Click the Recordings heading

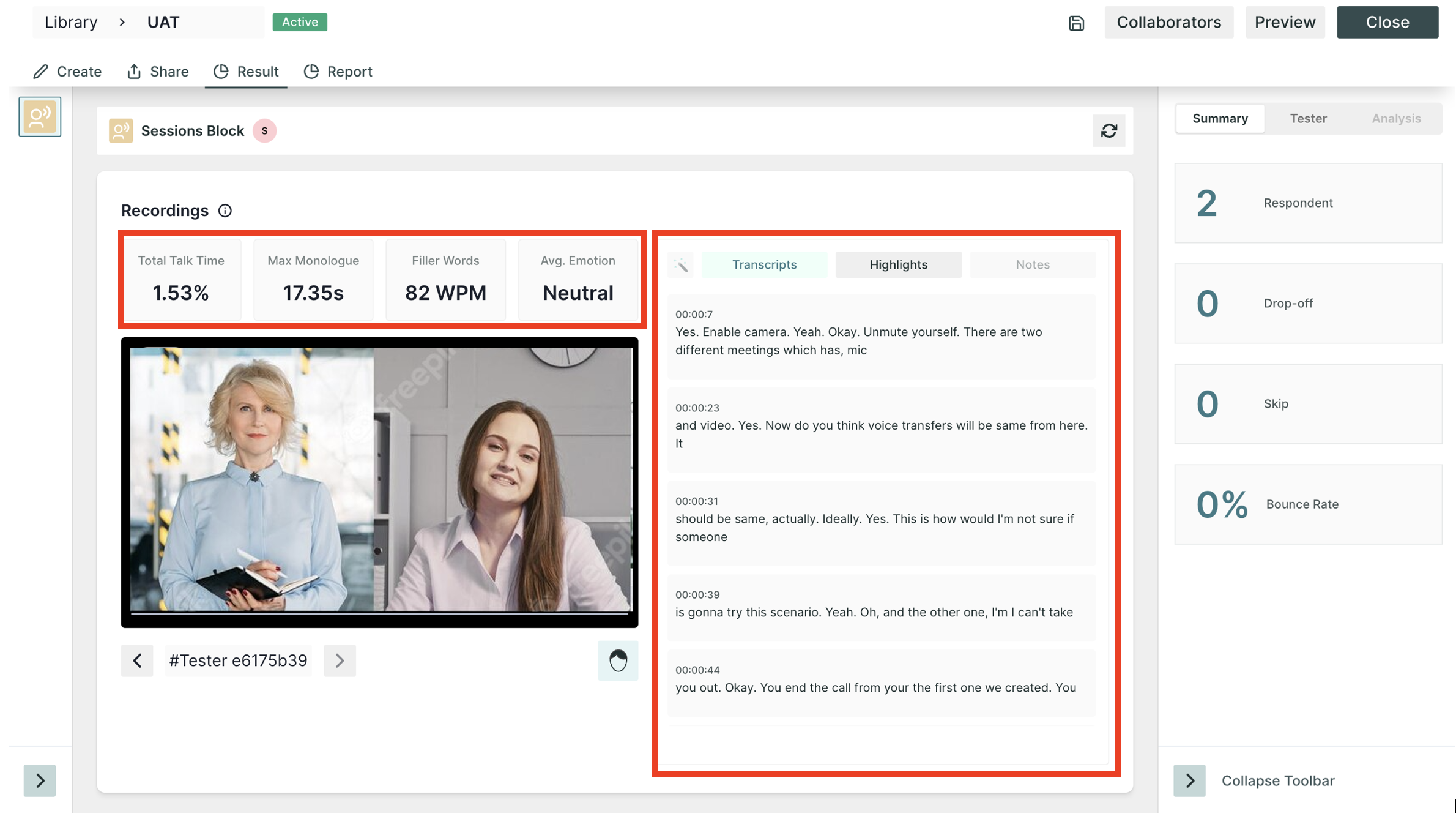165,211
